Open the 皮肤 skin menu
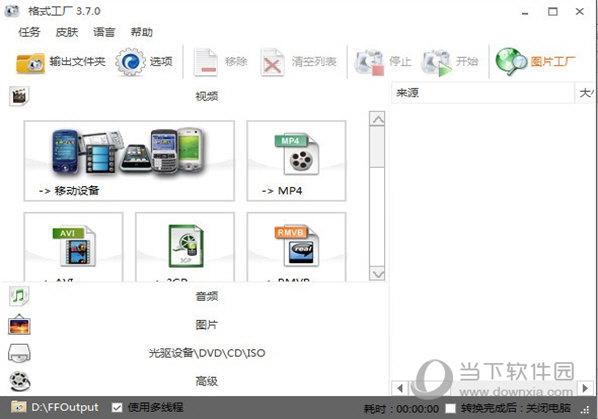This screenshot has height=419, width=598. pos(67,32)
